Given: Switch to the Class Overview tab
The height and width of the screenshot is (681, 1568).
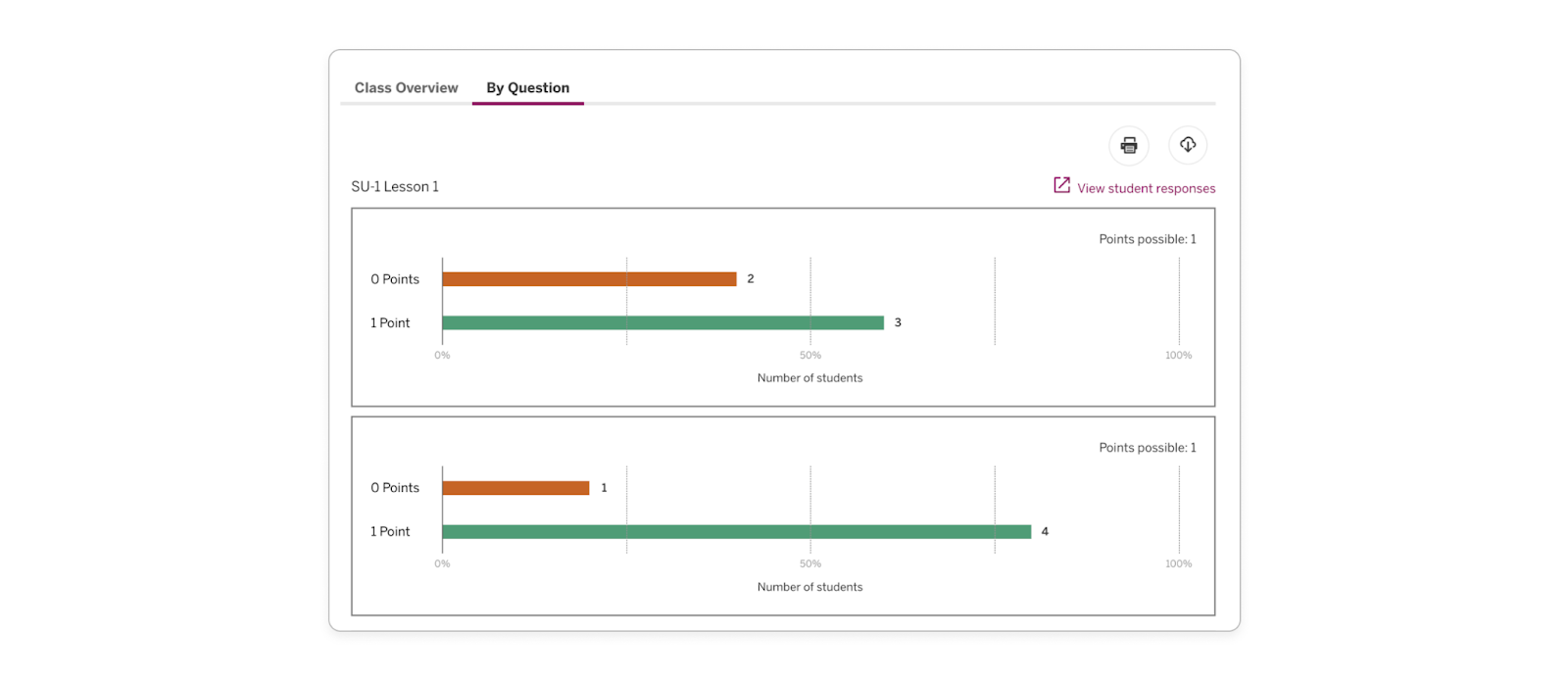Looking at the screenshot, I should (x=406, y=87).
